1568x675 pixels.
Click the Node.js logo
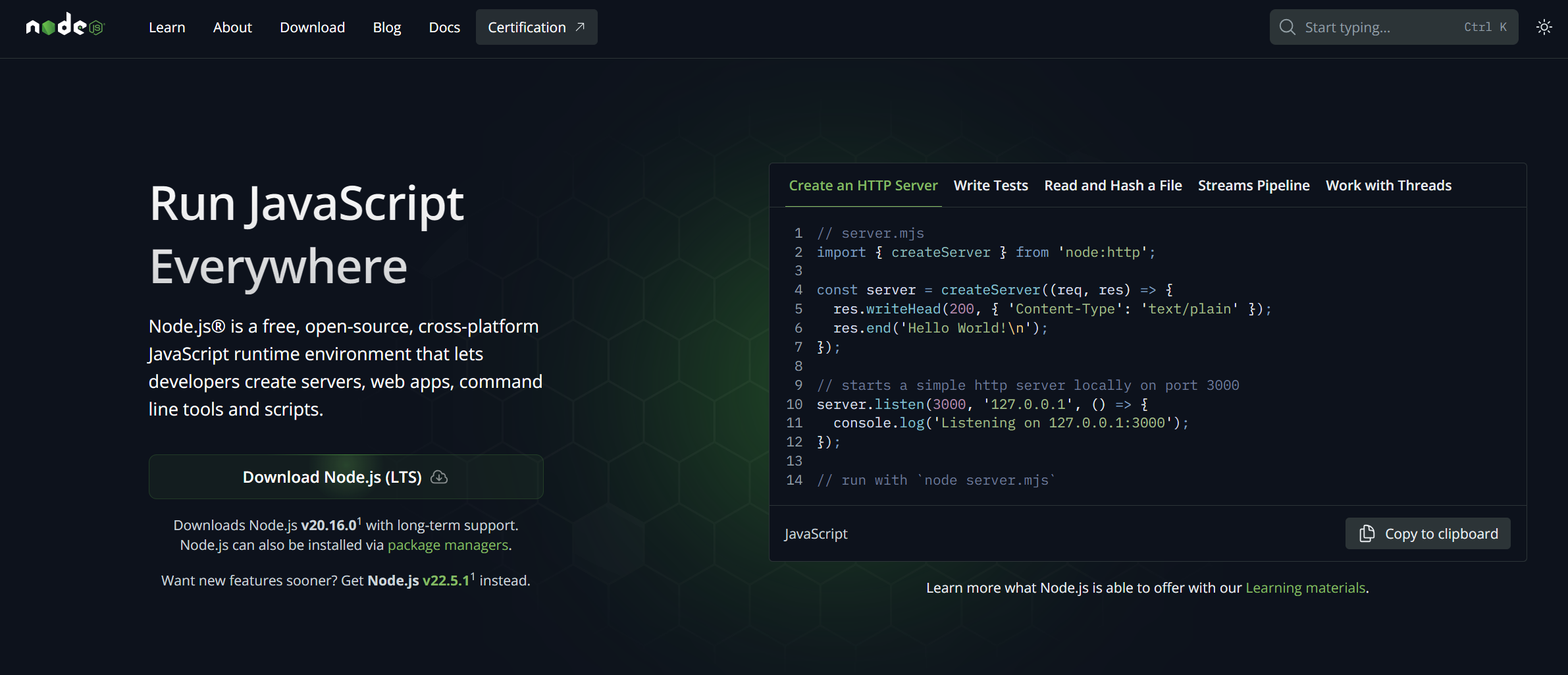[x=65, y=26]
